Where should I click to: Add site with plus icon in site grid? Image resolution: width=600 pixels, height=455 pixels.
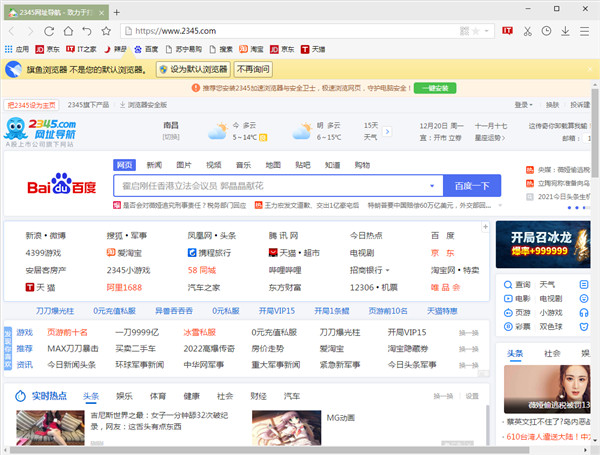[x=485, y=227]
